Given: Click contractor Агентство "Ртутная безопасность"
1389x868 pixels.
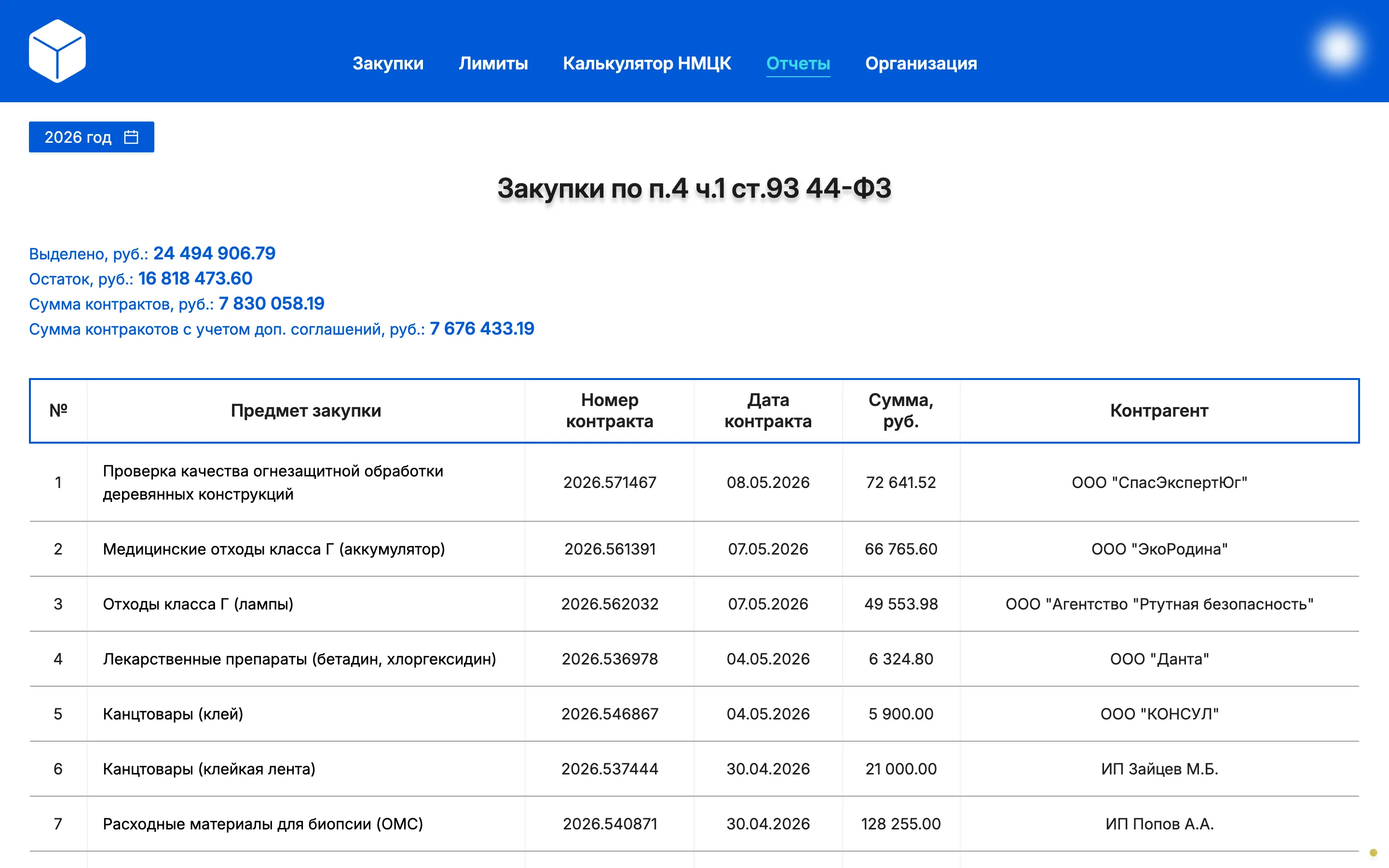Looking at the screenshot, I should [1159, 604].
